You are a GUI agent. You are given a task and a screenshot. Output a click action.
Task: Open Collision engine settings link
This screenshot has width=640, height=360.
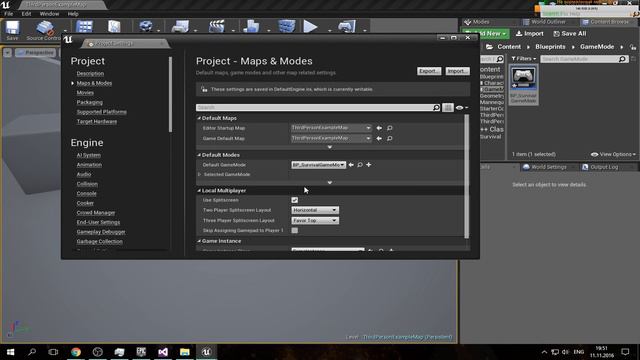[87, 184]
